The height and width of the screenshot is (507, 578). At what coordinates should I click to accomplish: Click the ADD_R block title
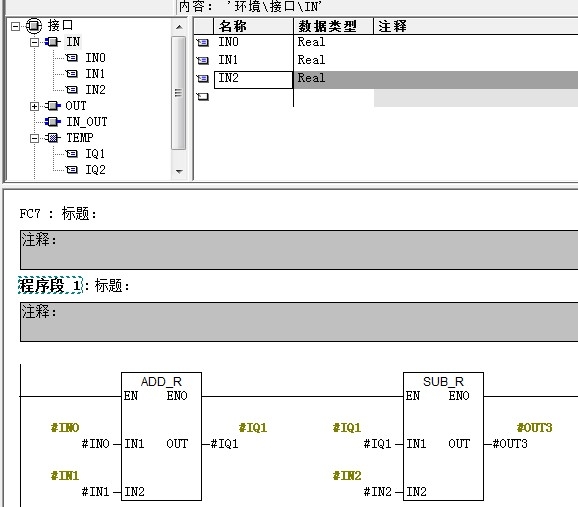(x=161, y=381)
